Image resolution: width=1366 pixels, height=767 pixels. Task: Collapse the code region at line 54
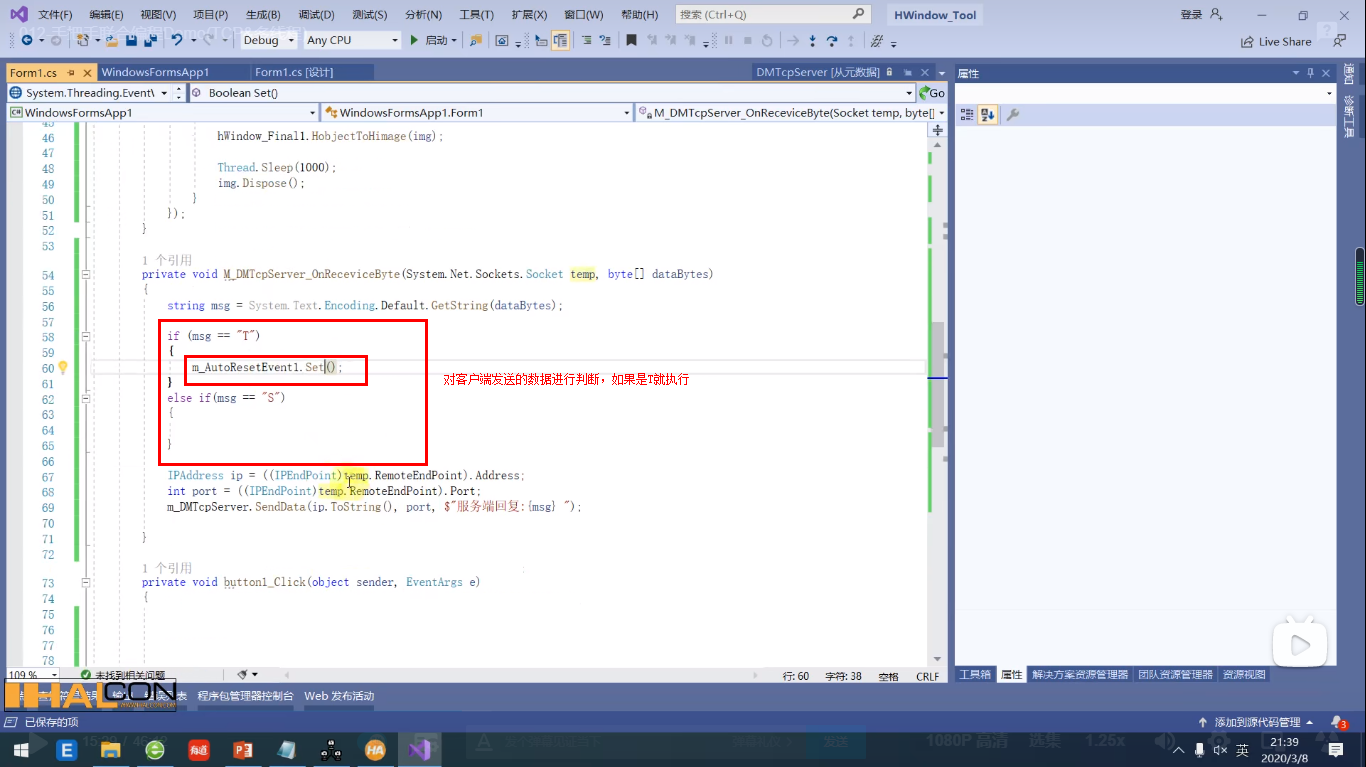[86, 274]
